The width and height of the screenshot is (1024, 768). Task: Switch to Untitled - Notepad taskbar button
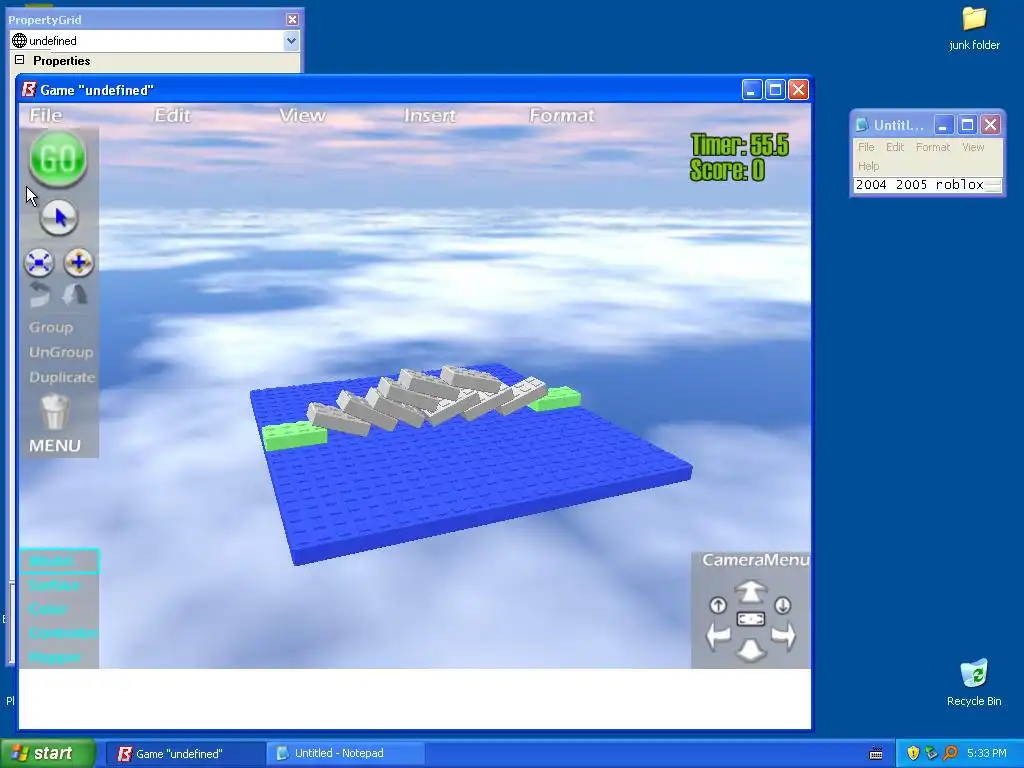[345, 754]
